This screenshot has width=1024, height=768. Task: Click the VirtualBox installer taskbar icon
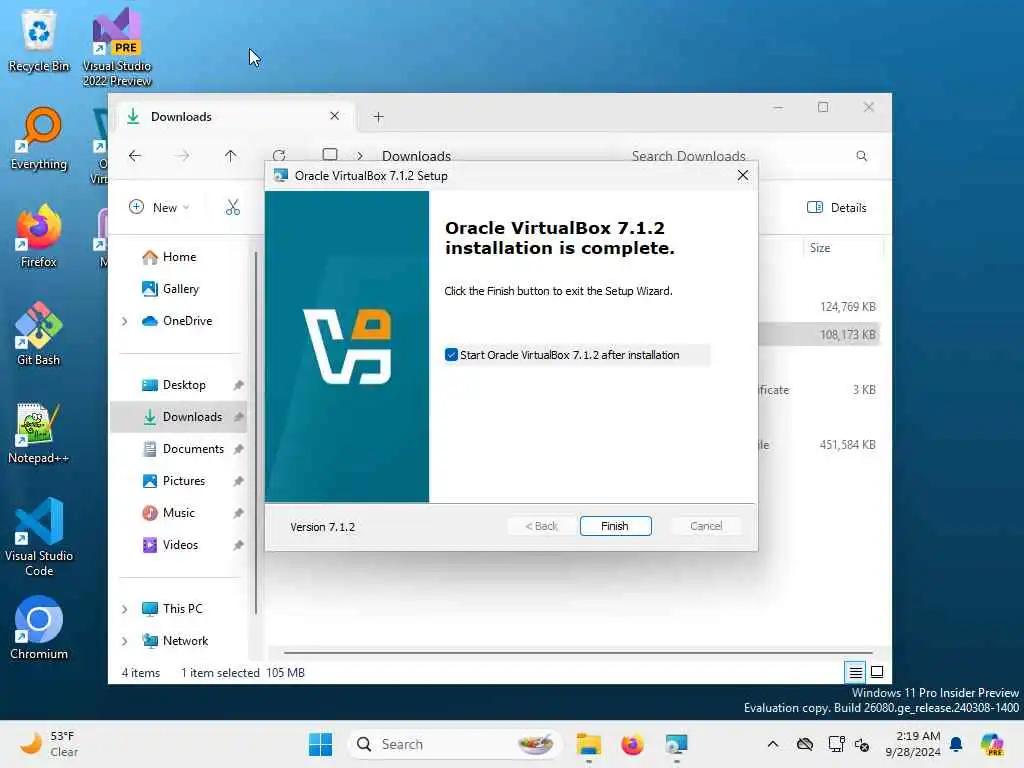point(677,744)
